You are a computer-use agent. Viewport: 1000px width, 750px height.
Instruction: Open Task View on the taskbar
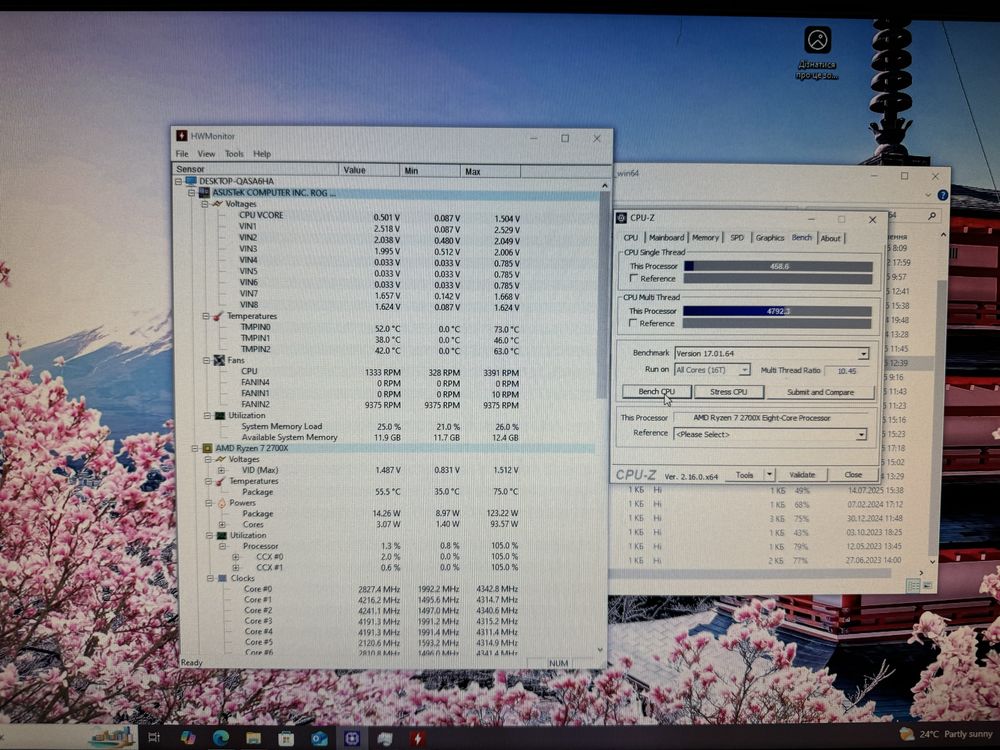click(x=154, y=738)
